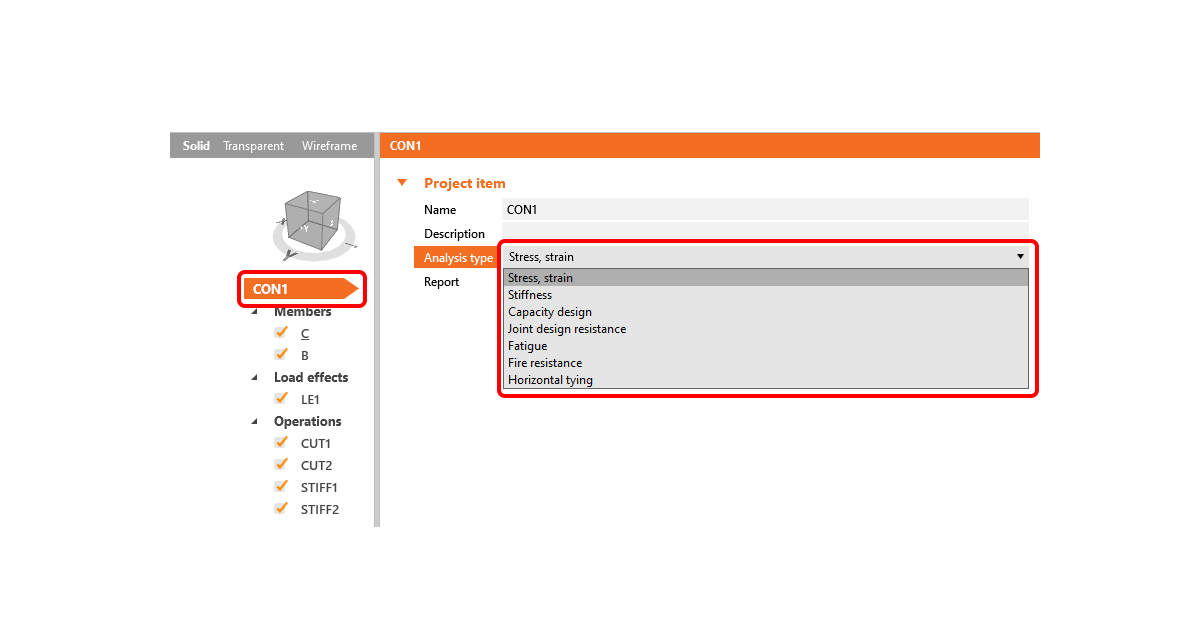The width and height of the screenshot is (1200, 630).
Task: Disable the STIFF2 operation checkbox
Action: (x=281, y=508)
